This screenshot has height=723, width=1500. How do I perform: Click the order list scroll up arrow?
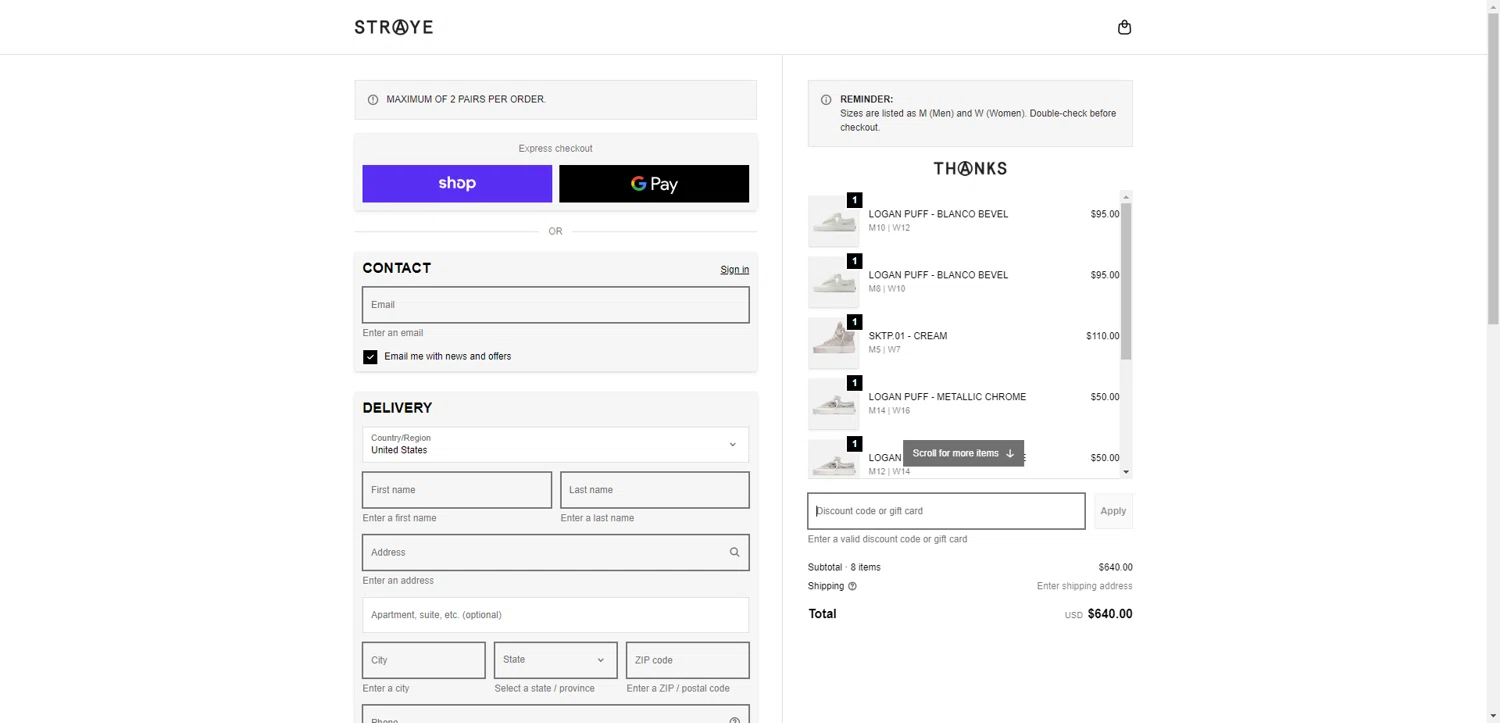tap(1126, 197)
